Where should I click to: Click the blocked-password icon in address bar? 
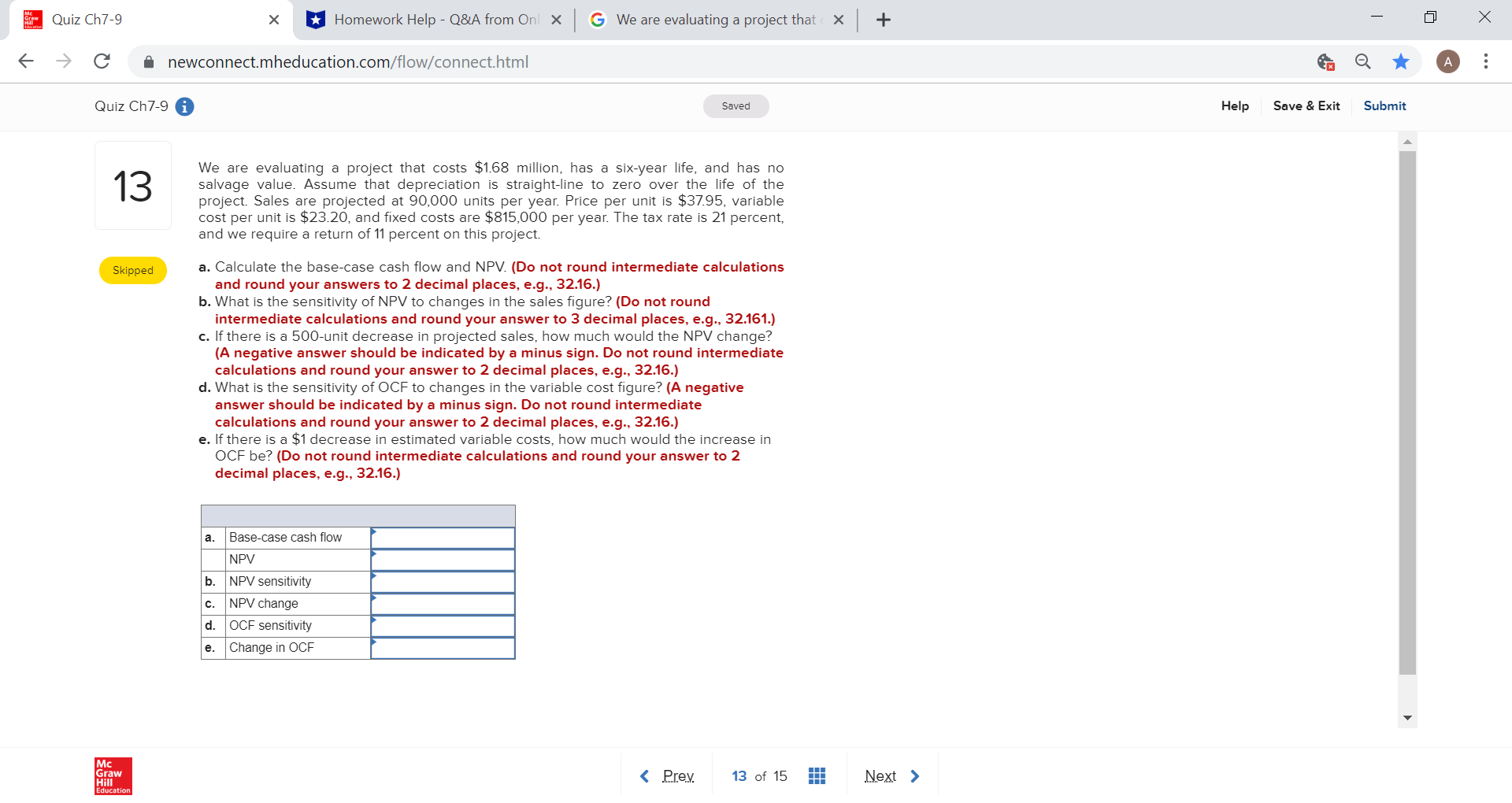coord(1325,61)
